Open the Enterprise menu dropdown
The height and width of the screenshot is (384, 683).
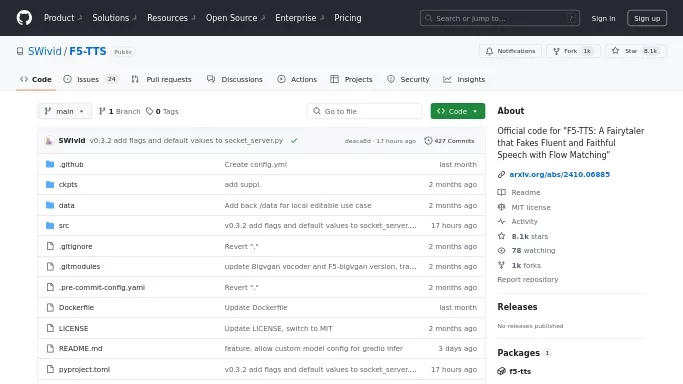[x=299, y=18]
